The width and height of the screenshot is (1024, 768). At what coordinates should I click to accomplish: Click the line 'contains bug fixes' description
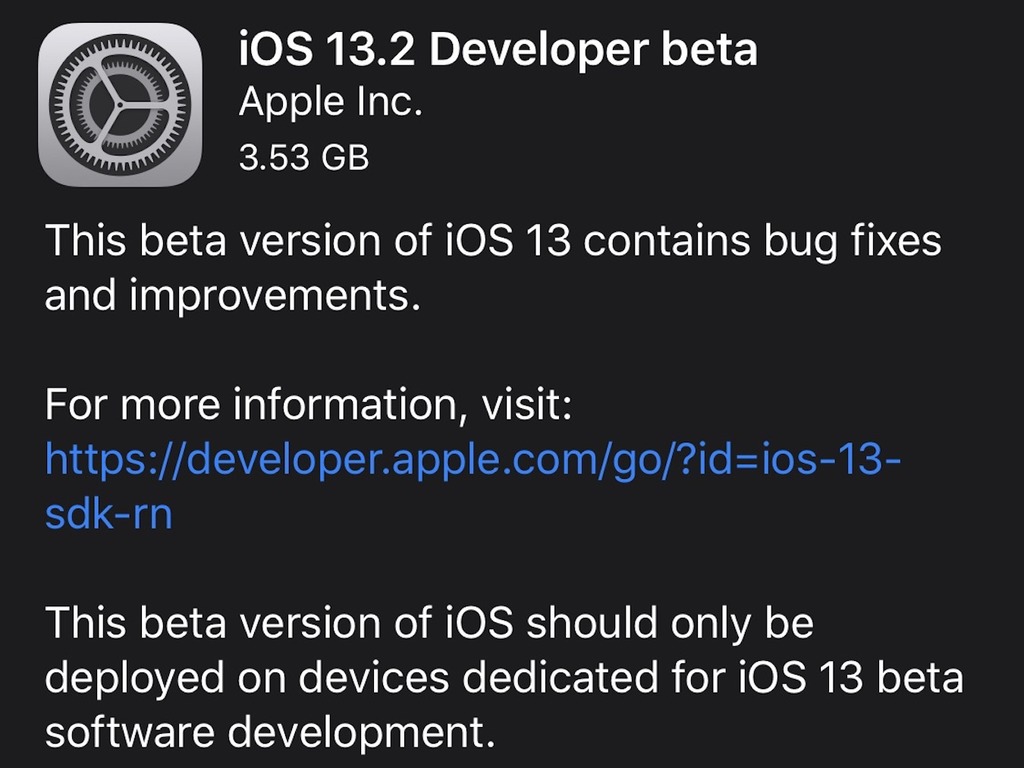(762, 241)
